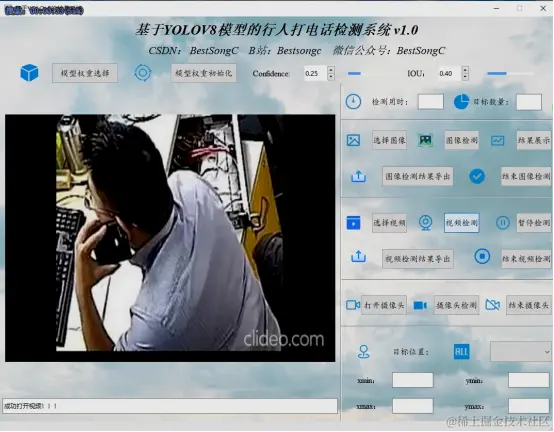
Task: Click 选择图像 button
Action: [x=389, y=140]
